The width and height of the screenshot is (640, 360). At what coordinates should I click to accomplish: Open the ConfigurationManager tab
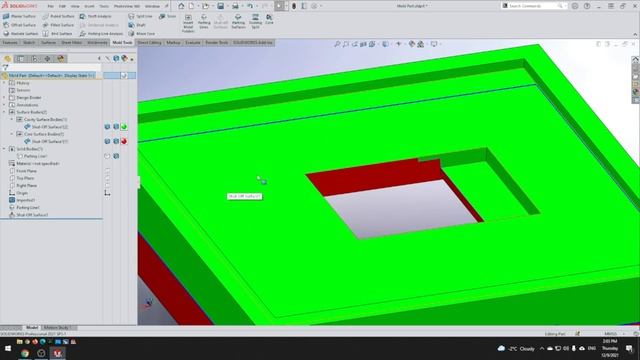(x=34, y=58)
